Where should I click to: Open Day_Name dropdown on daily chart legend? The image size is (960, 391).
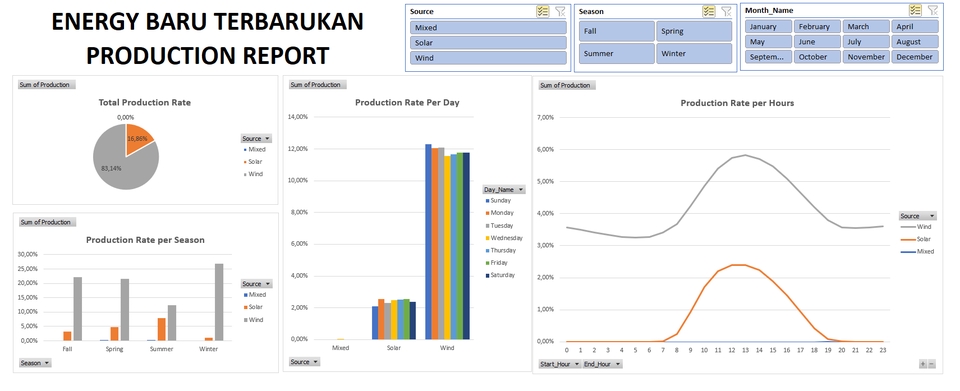[x=504, y=190]
